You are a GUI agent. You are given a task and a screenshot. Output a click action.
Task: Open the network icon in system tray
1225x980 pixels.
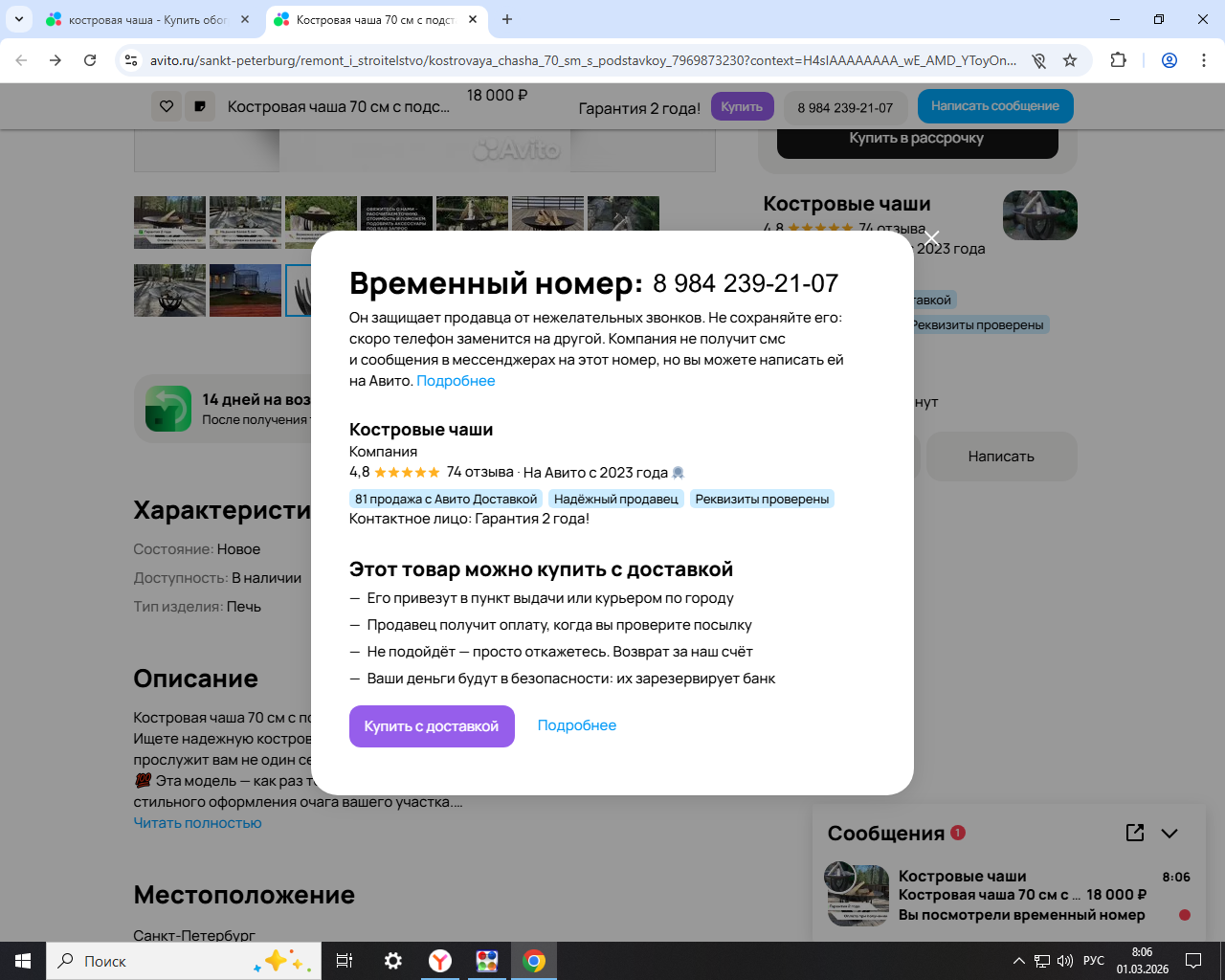point(1042,961)
